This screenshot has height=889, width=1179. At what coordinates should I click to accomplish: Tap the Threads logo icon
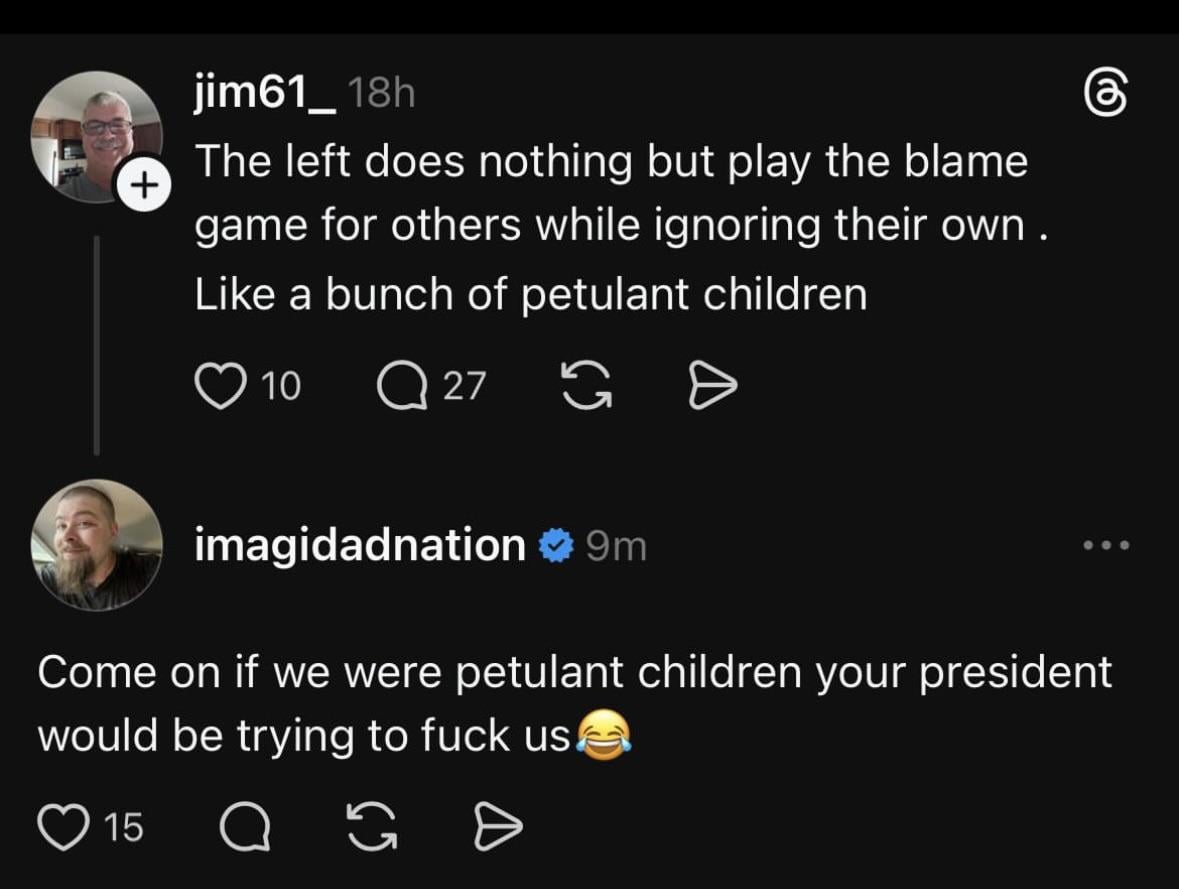coord(1107,100)
